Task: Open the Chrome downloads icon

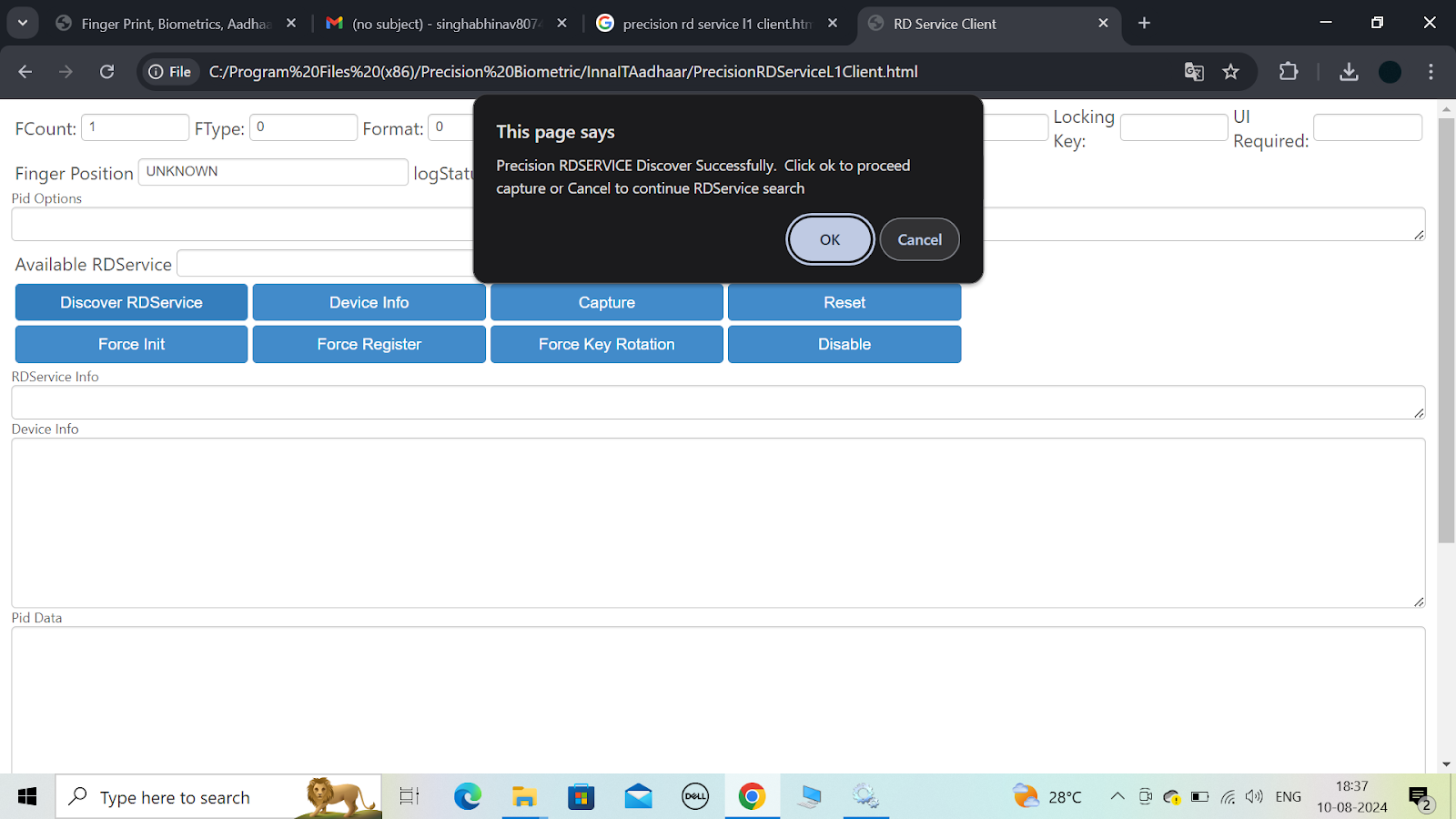Action: point(1349,72)
